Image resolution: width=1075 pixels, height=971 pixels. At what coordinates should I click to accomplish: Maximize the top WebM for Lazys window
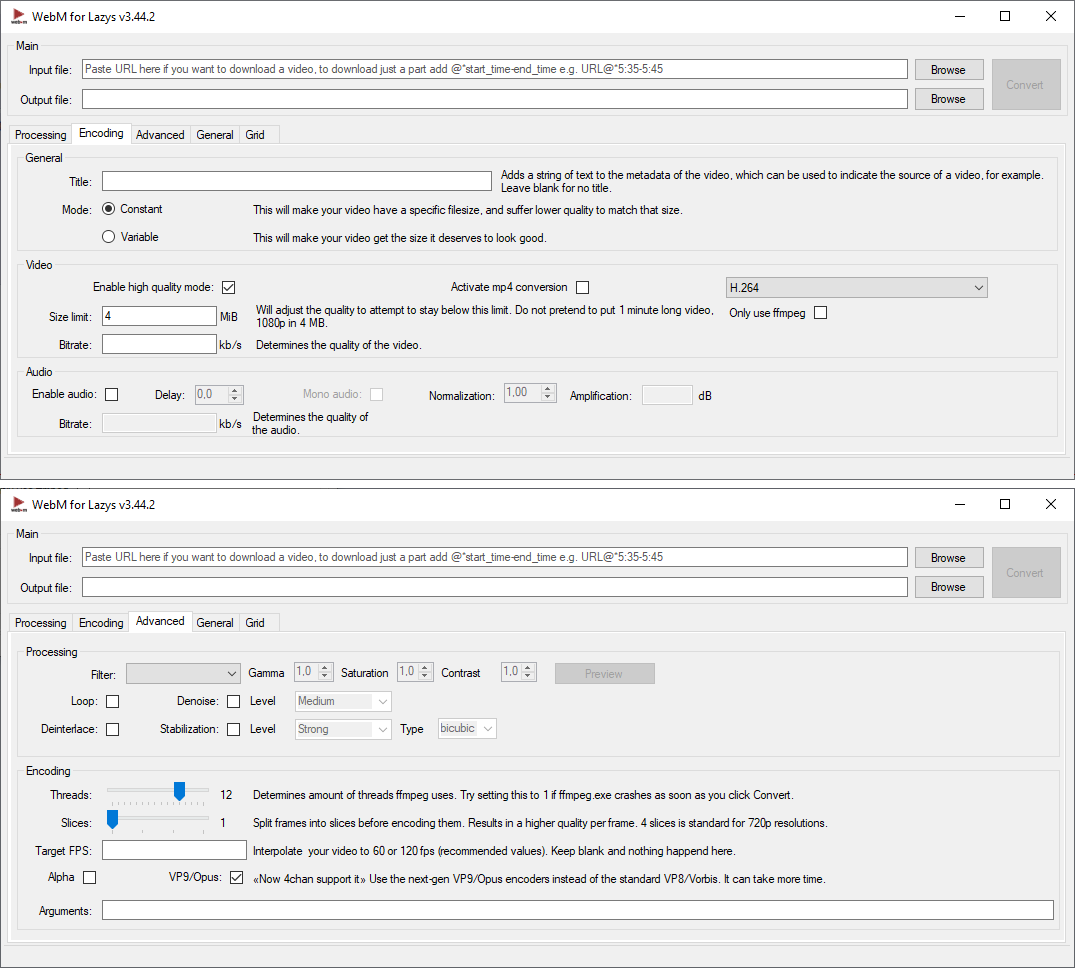pos(1005,16)
